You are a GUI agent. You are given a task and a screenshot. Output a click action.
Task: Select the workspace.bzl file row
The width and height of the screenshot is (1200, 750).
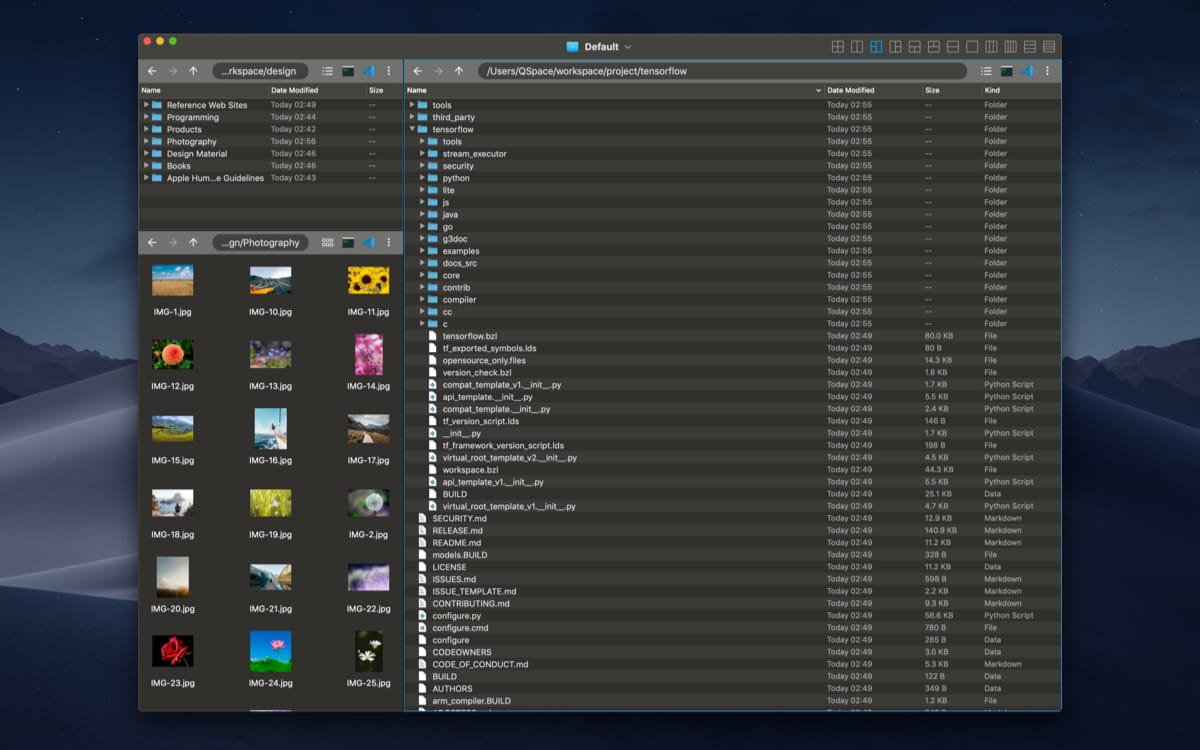pos(733,470)
